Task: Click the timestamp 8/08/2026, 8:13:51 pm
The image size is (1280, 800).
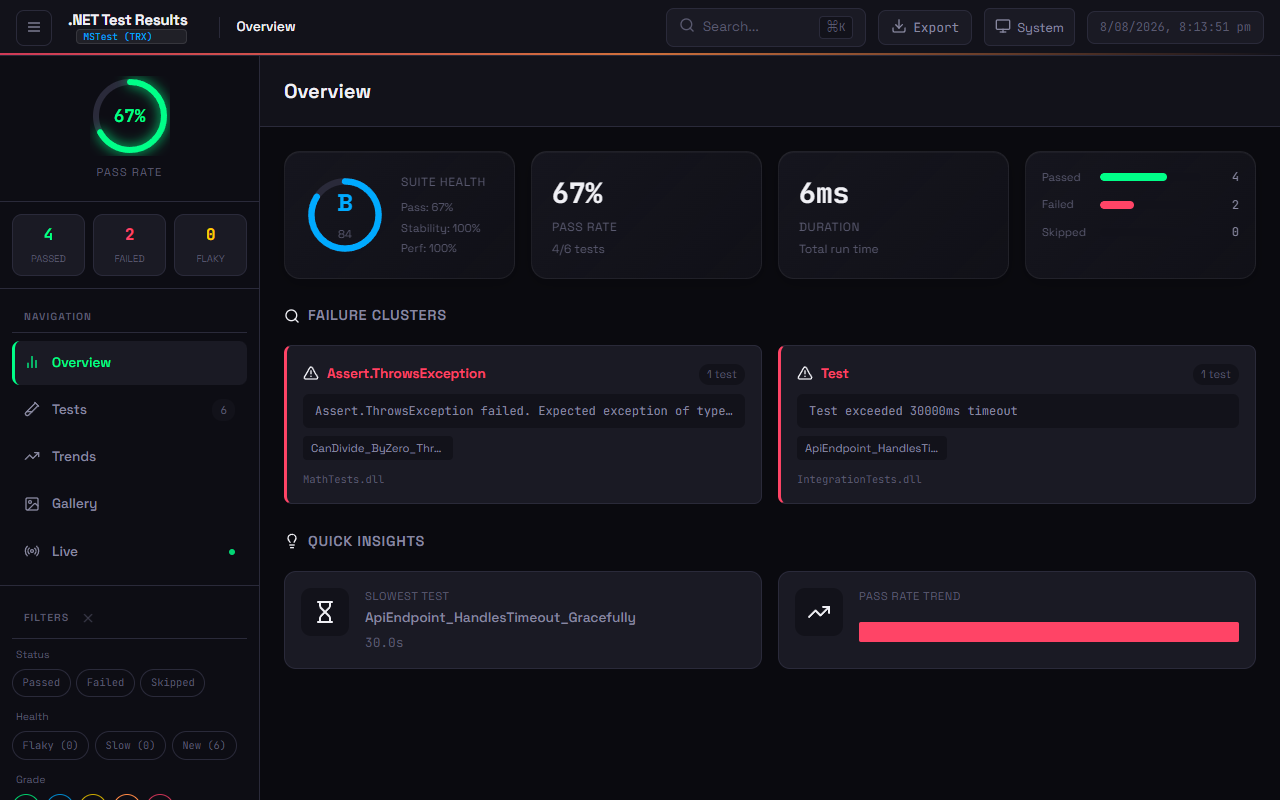Action: (1175, 27)
